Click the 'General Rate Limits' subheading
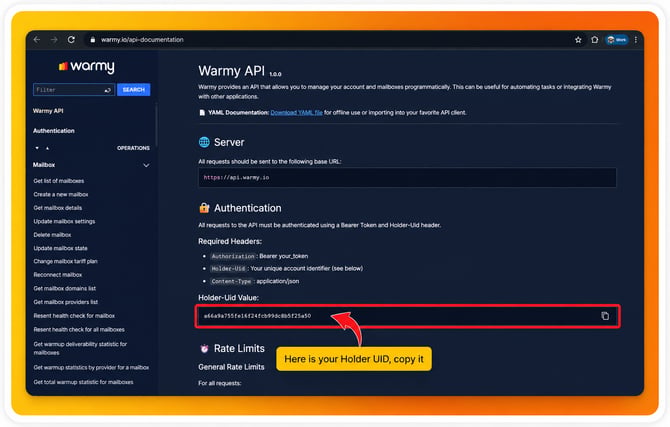The image size is (670, 427). coord(231,367)
